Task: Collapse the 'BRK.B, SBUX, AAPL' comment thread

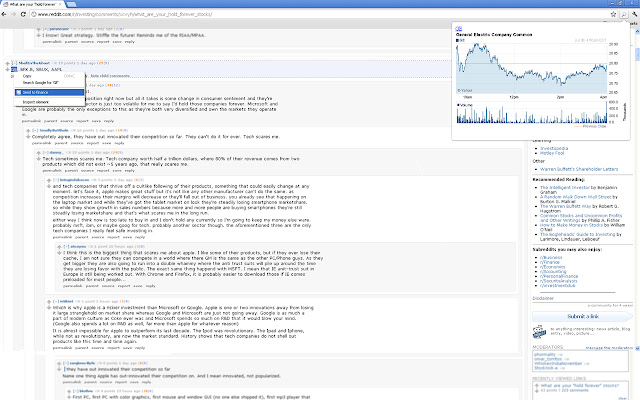Action: click(14, 63)
